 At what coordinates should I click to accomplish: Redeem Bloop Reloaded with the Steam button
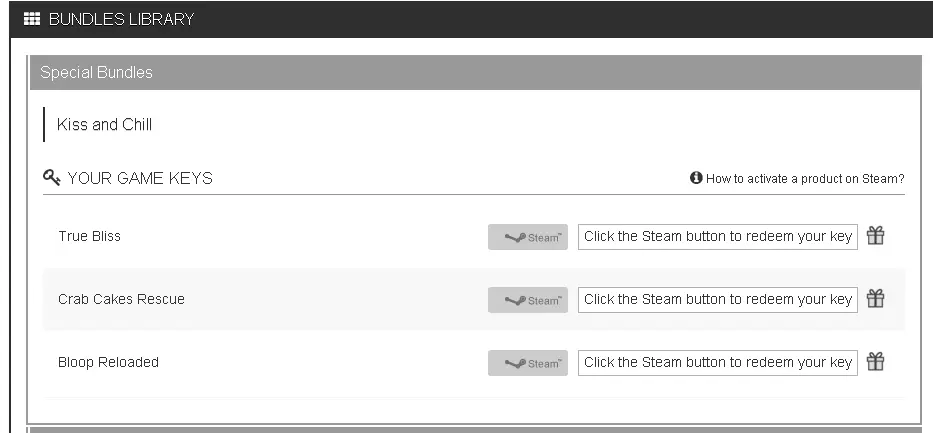528,363
